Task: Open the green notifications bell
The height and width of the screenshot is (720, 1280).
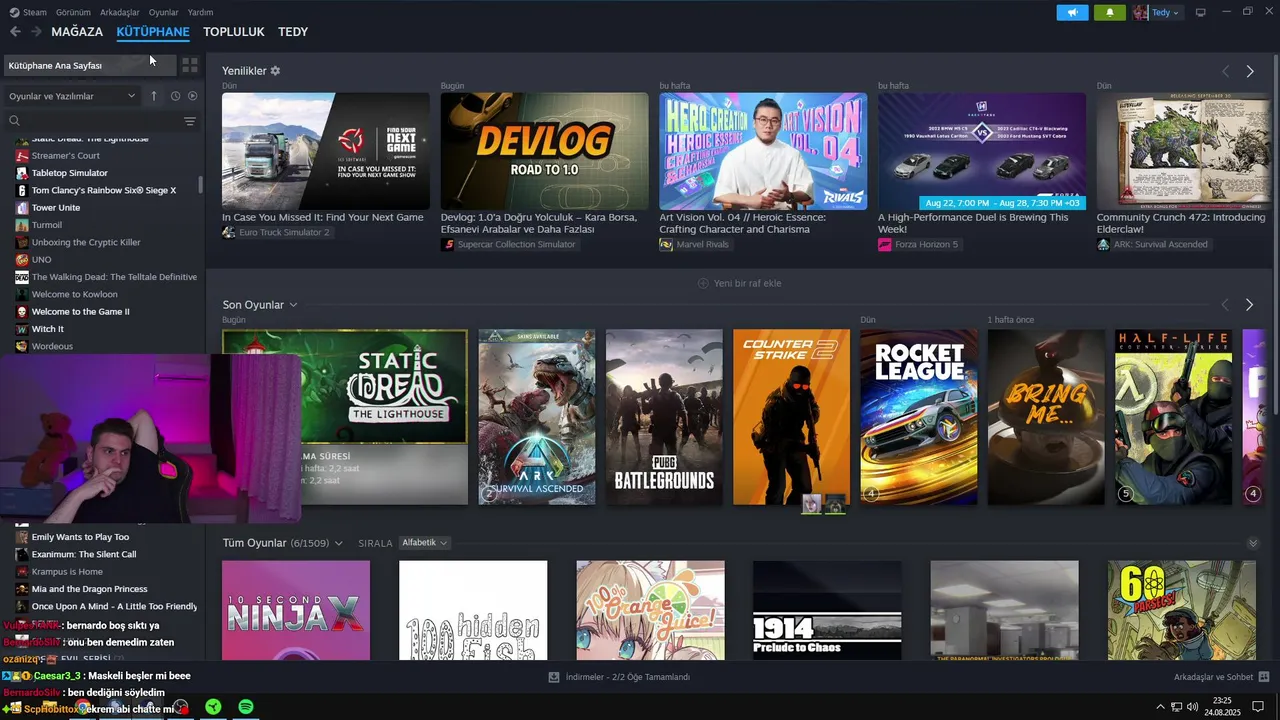Action: tap(1109, 12)
